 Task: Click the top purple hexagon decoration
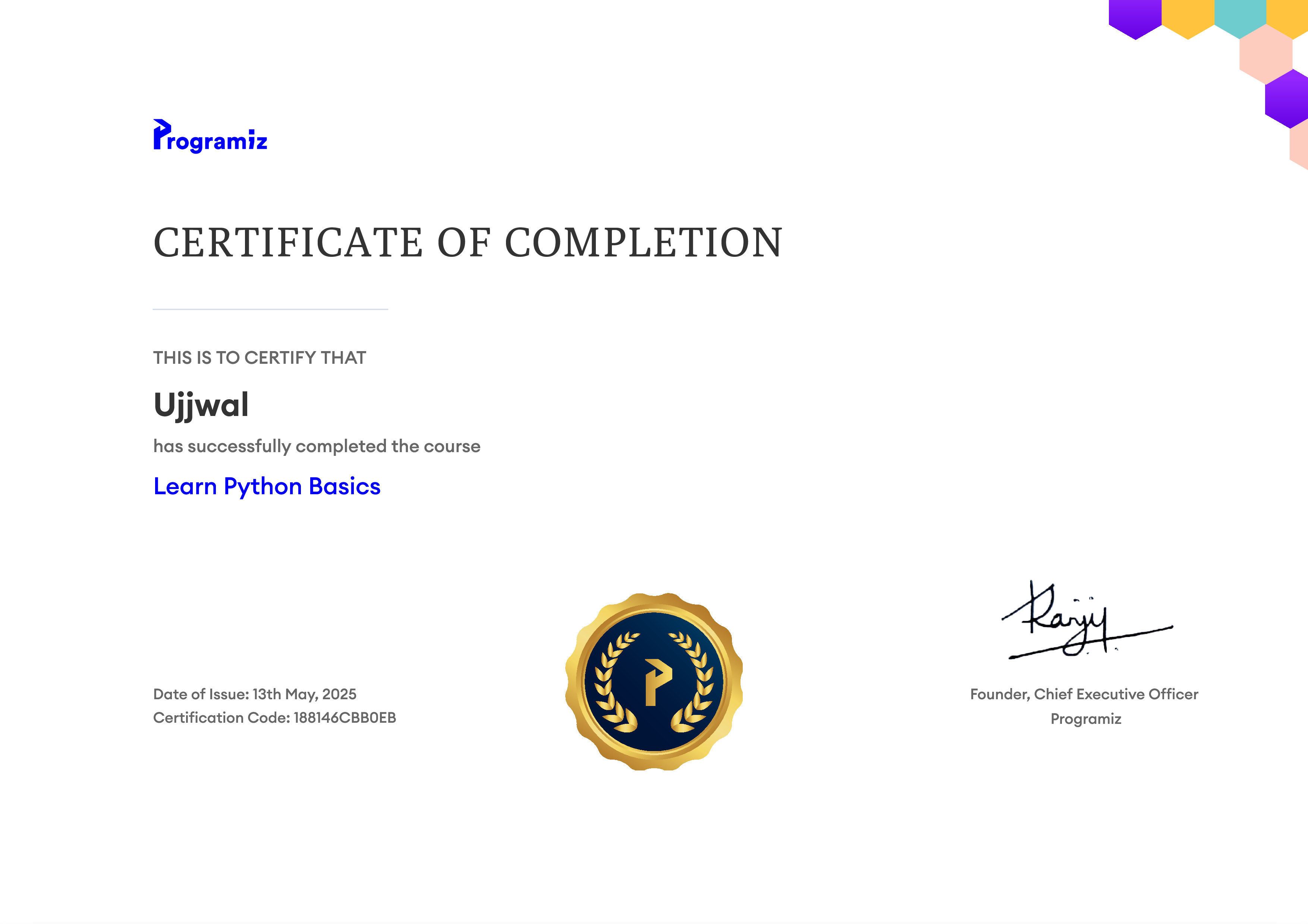1135,17
